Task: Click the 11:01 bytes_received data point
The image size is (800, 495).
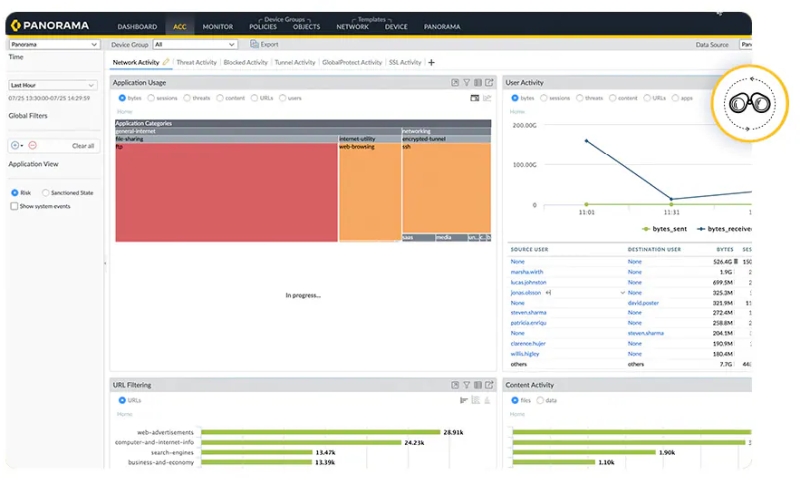Action: point(586,141)
